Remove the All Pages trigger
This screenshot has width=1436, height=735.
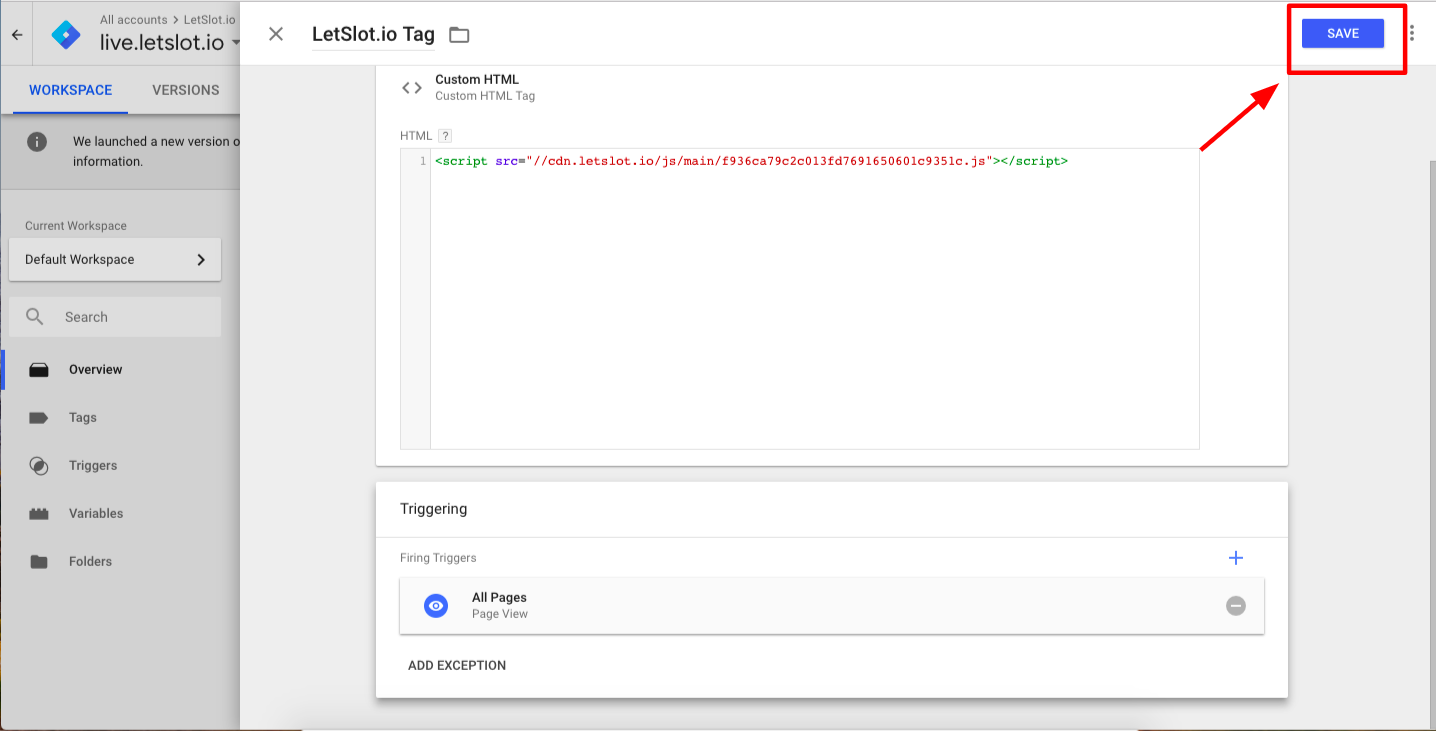point(1236,606)
